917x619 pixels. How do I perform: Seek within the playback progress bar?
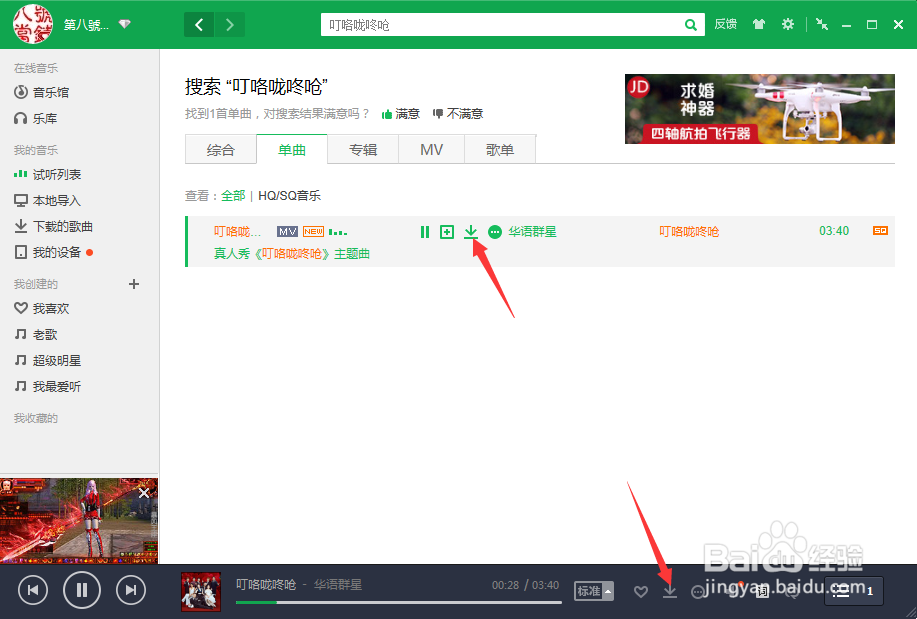click(x=398, y=602)
